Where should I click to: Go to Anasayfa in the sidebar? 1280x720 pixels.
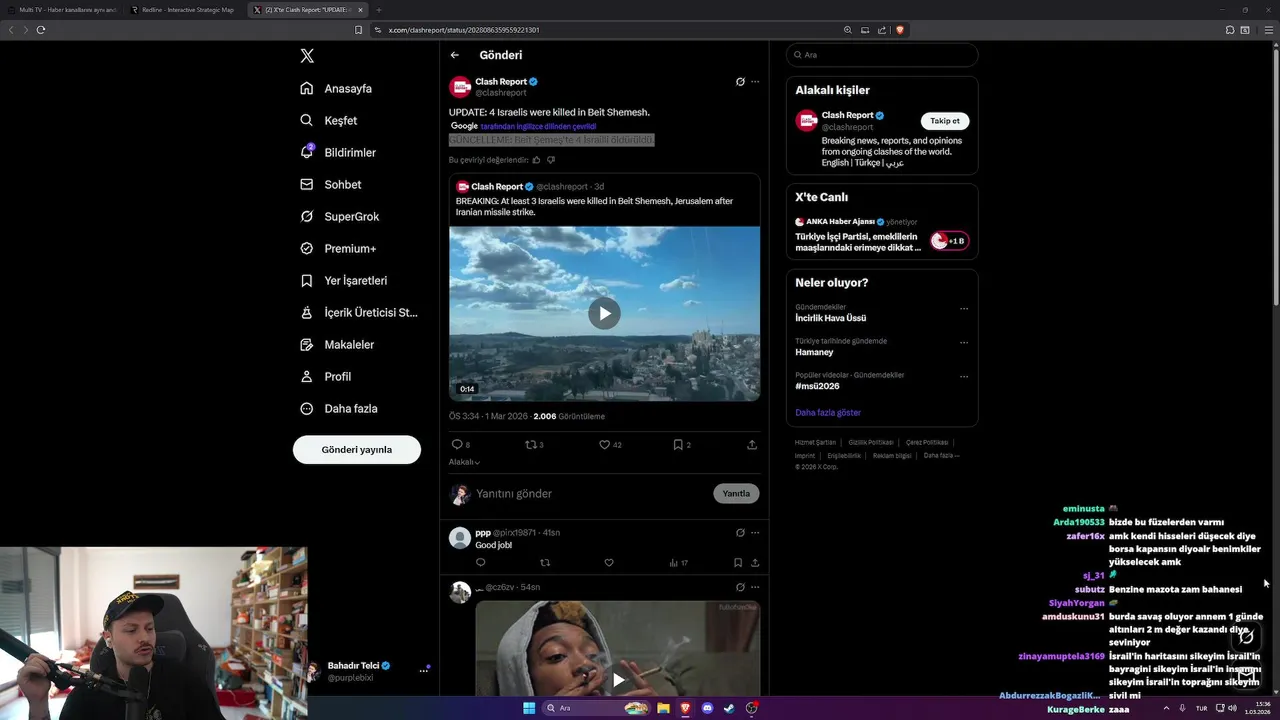click(336, 88)
